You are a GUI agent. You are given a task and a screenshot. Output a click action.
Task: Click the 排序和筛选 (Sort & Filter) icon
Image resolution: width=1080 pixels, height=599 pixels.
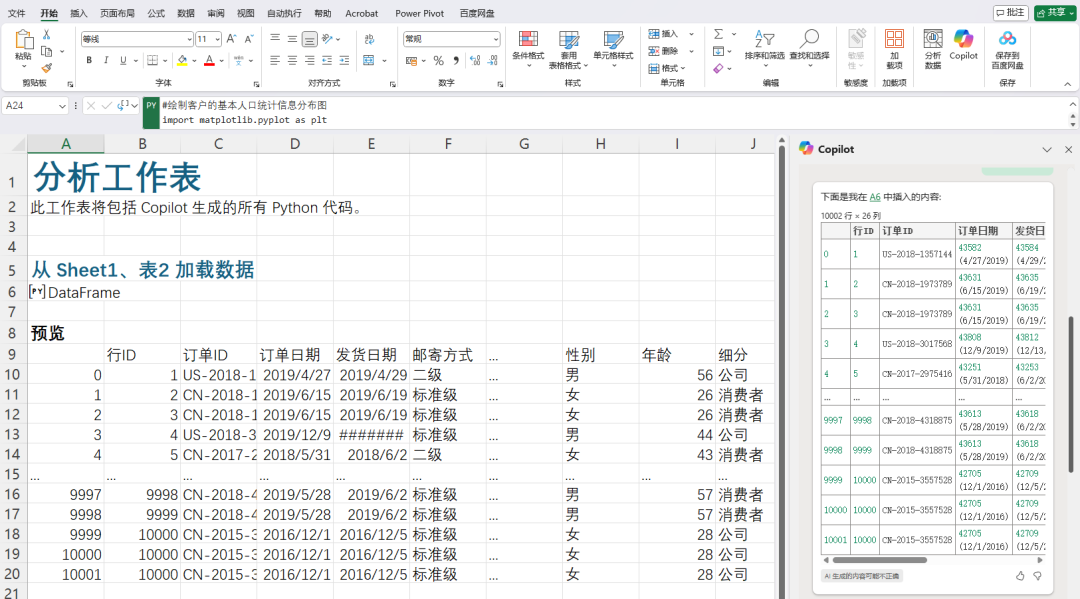click(x=764, y=45)
